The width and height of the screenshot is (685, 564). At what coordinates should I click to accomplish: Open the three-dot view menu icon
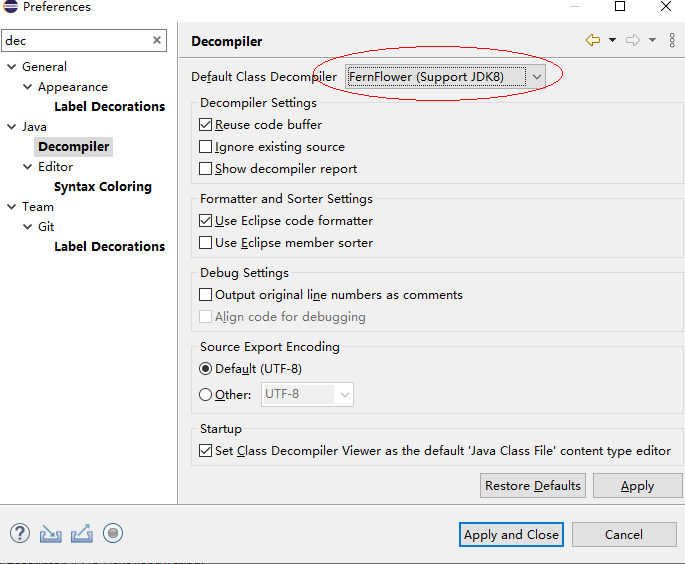pos(671,40)
